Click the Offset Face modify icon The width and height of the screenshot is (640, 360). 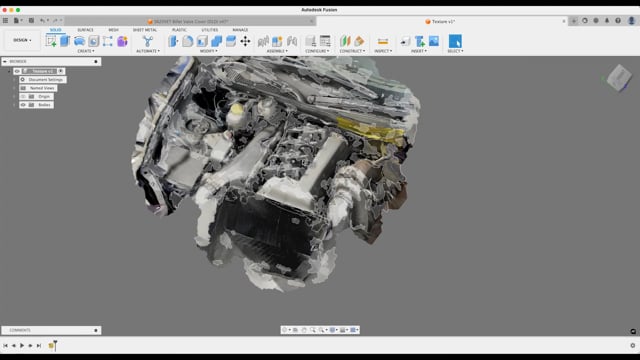(x=231, y=41)
